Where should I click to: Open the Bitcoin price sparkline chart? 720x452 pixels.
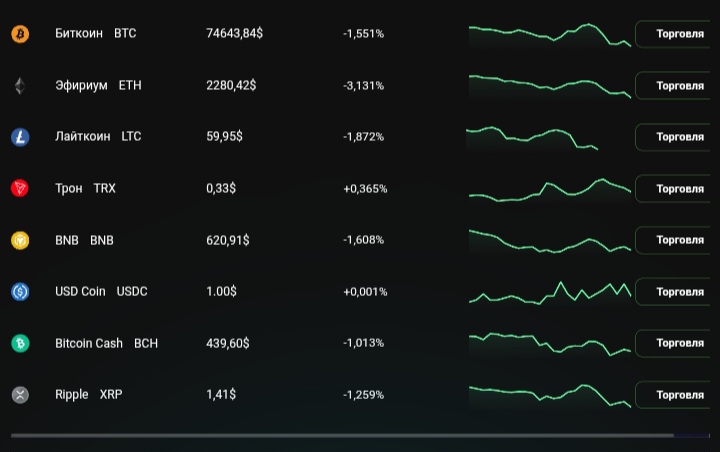tap(549, 35)
